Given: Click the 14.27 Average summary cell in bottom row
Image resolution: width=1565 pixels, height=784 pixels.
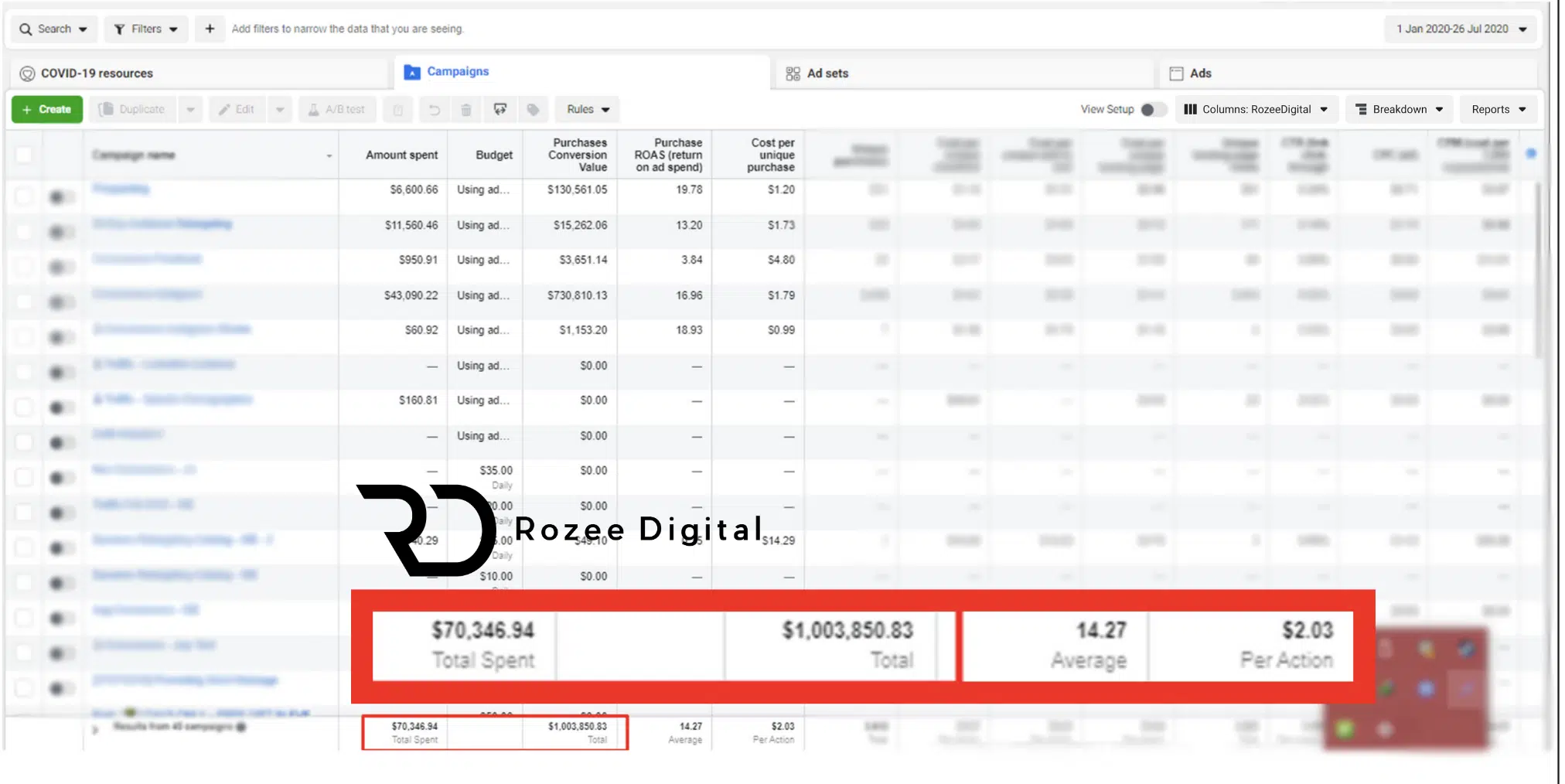Looking at the screenshot, I should click(685, 732).
